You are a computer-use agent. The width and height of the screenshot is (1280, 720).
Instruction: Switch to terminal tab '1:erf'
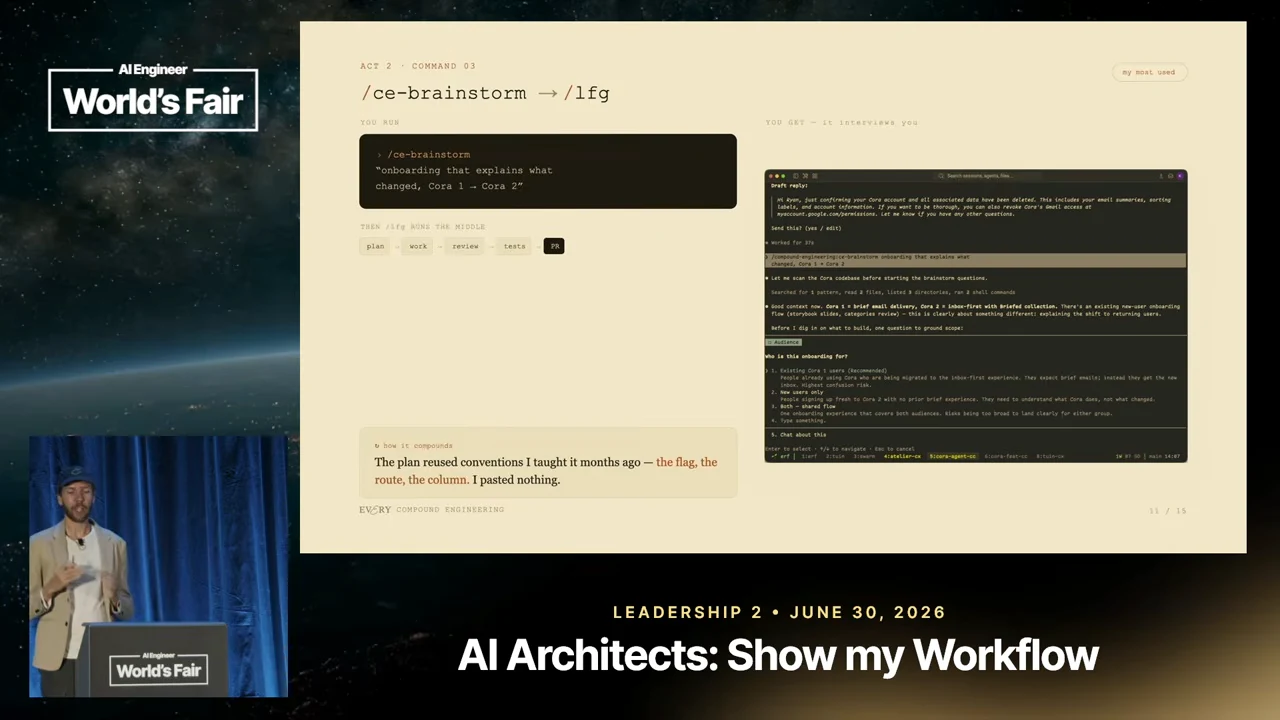point(809,456)
